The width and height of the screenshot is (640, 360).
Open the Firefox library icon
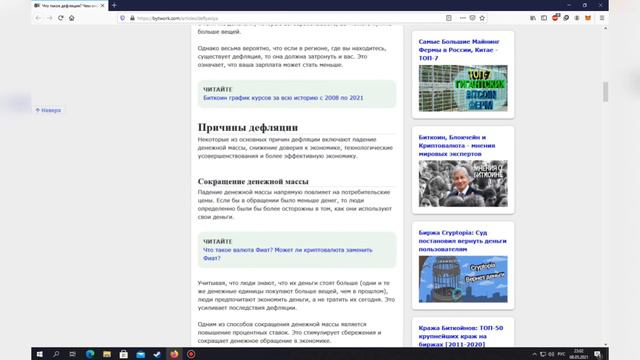point(533,18)
